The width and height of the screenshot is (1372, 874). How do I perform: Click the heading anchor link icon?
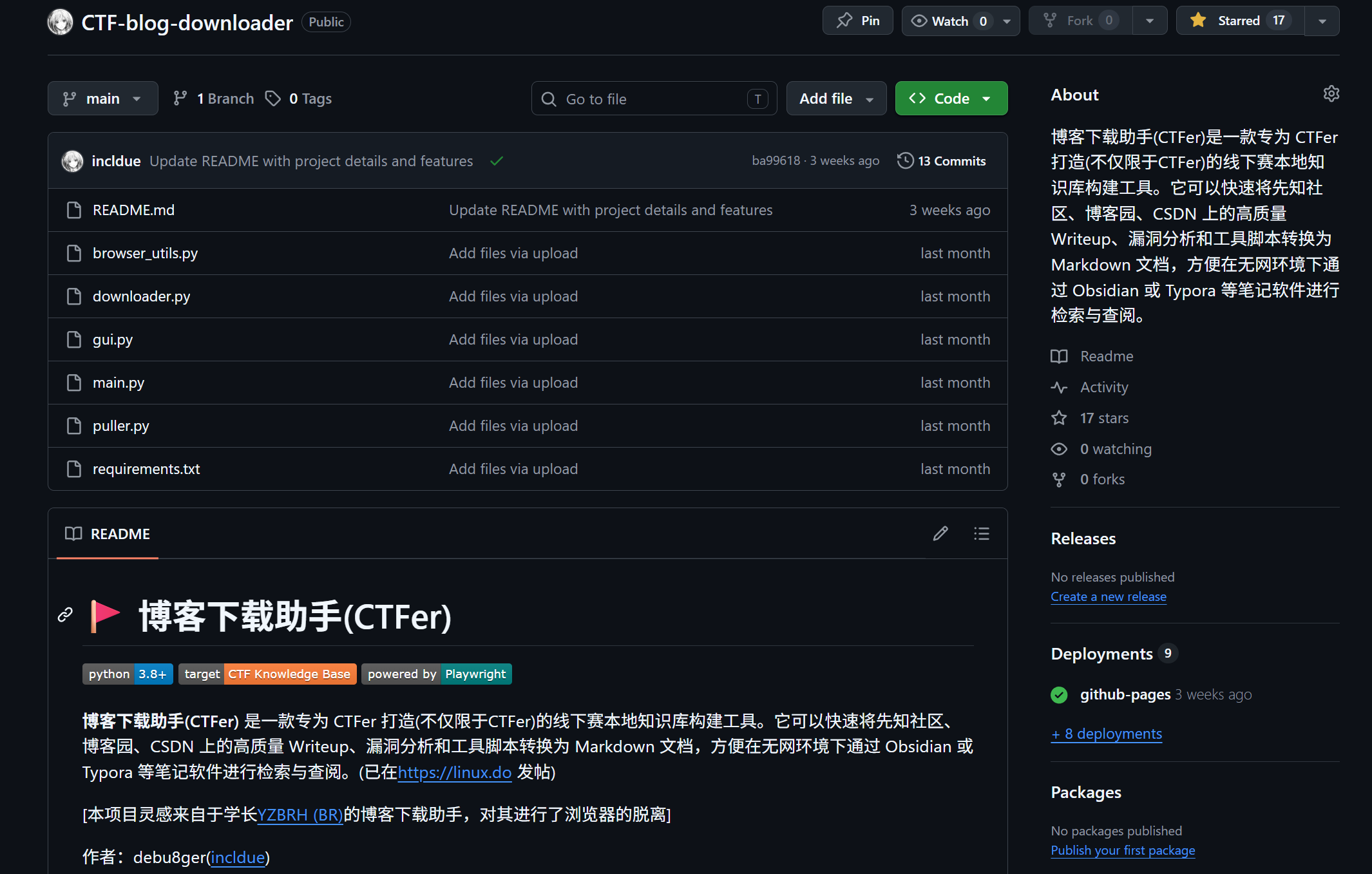(x=65, y=615)
